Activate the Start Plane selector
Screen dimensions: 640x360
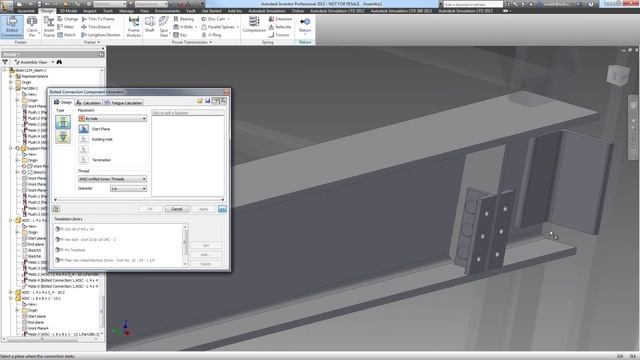(x=84, y=129)
